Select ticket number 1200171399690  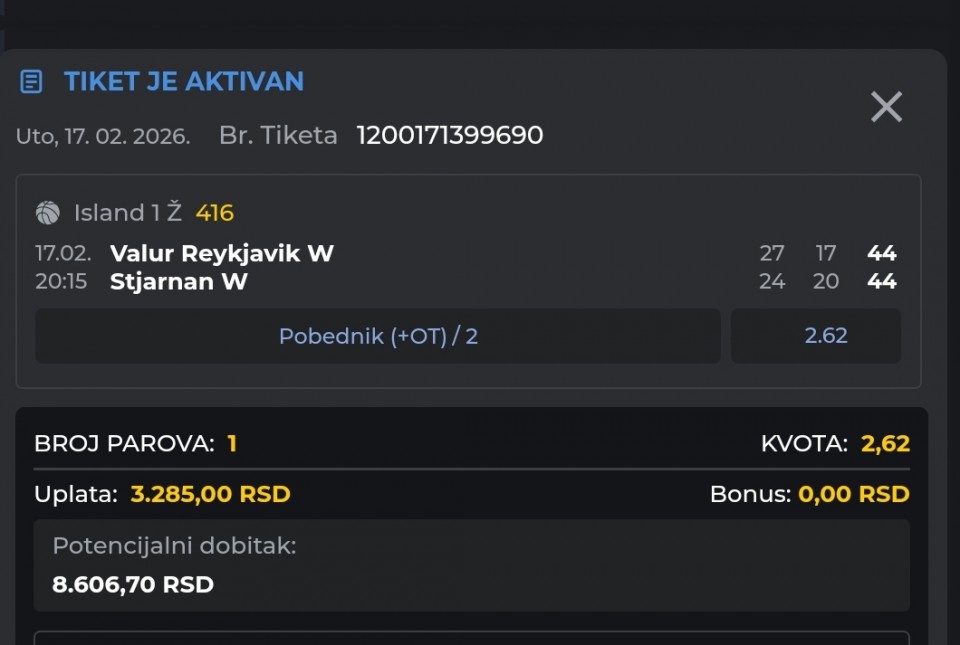point(450,136)
